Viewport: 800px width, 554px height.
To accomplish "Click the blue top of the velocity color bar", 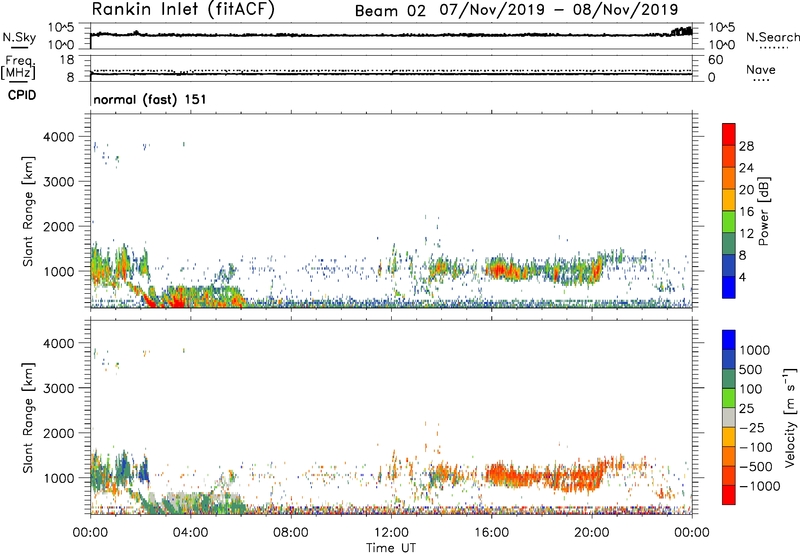I will tap(729, 340).
